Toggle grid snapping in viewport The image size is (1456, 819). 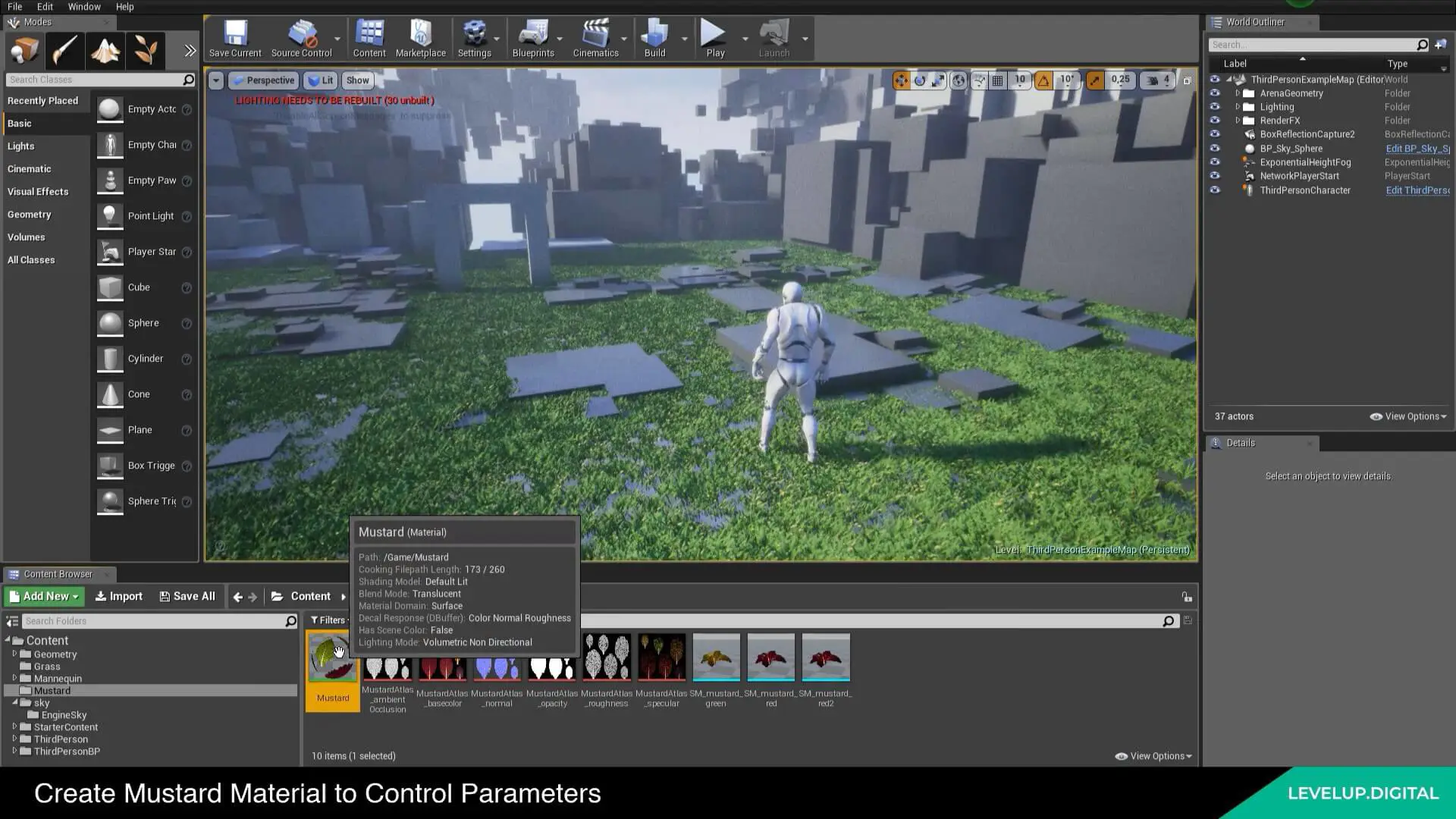(998, 80)
